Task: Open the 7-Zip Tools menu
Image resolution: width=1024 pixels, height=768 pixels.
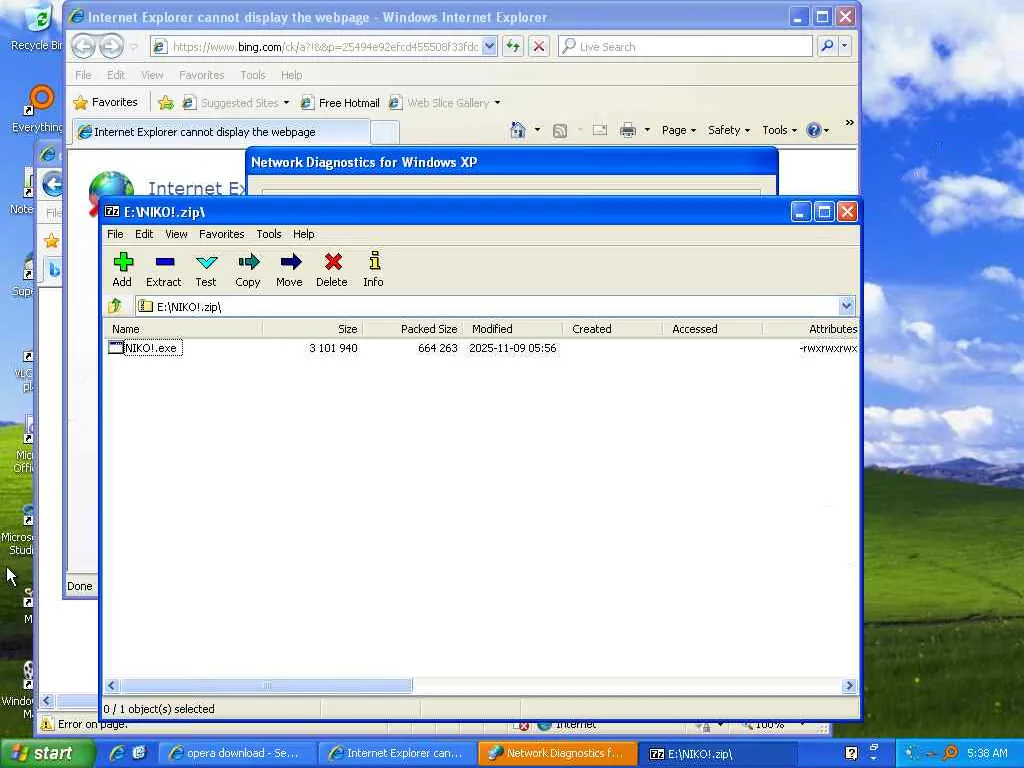Action: click(268, 234)
